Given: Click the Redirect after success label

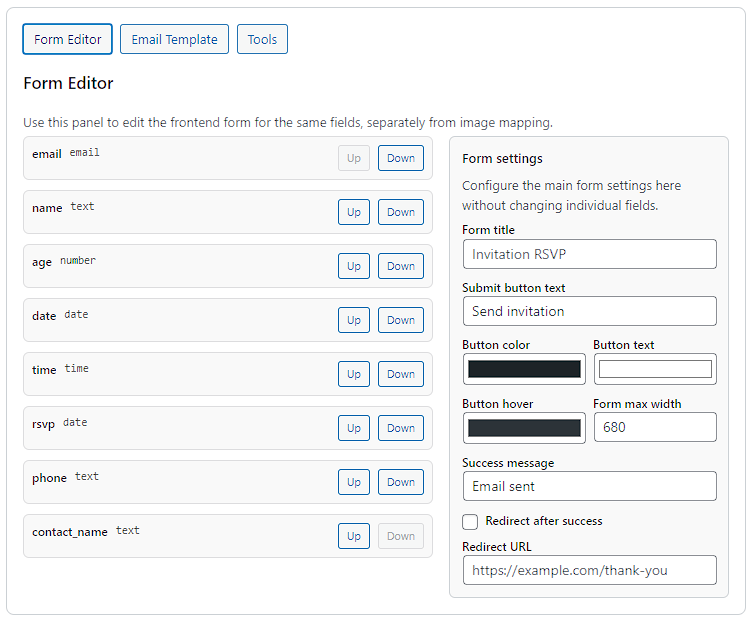Looking at the screenshot, I should pyautogui.click(x=544, y=521).
